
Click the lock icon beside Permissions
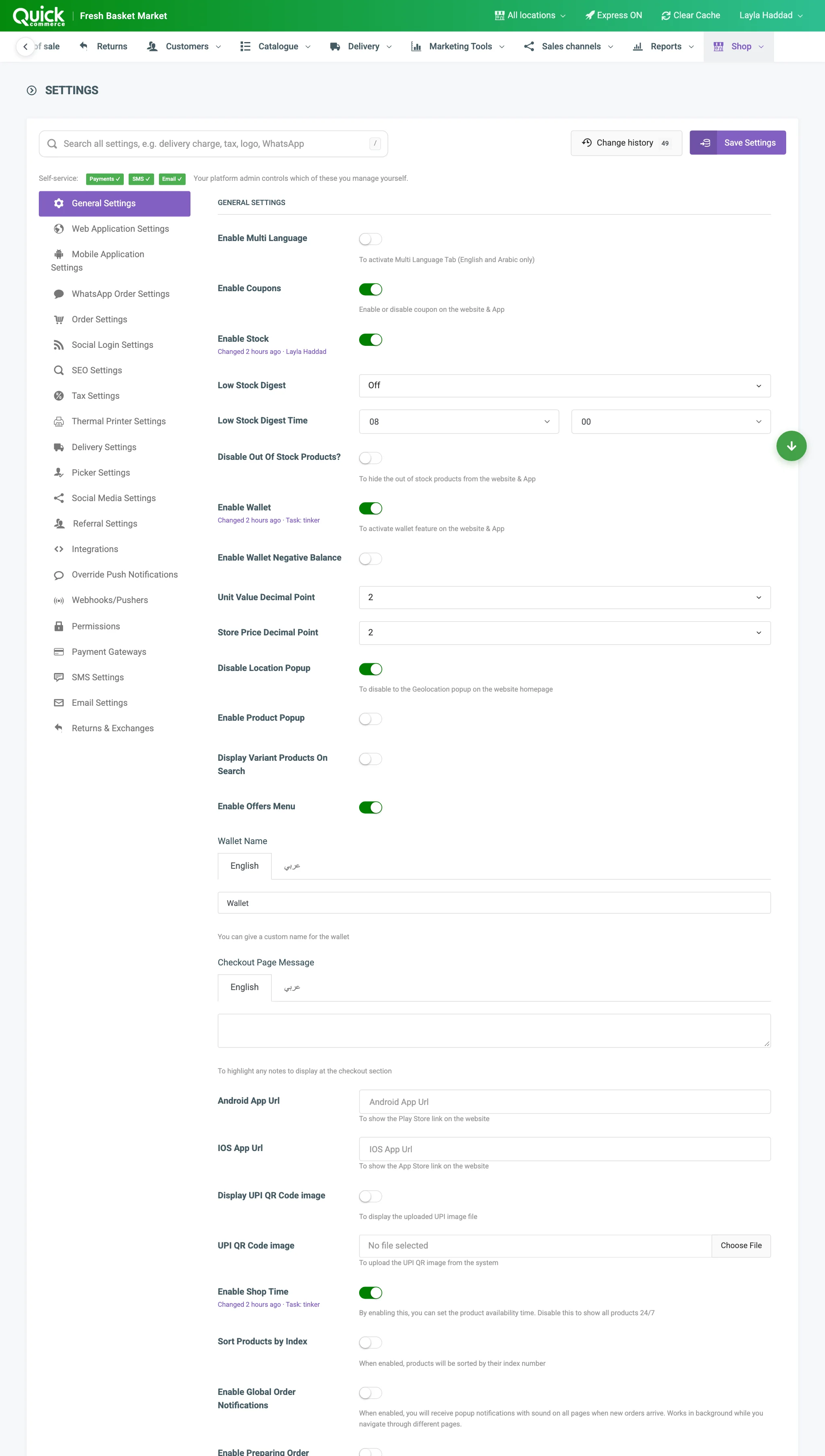[59, 626]
